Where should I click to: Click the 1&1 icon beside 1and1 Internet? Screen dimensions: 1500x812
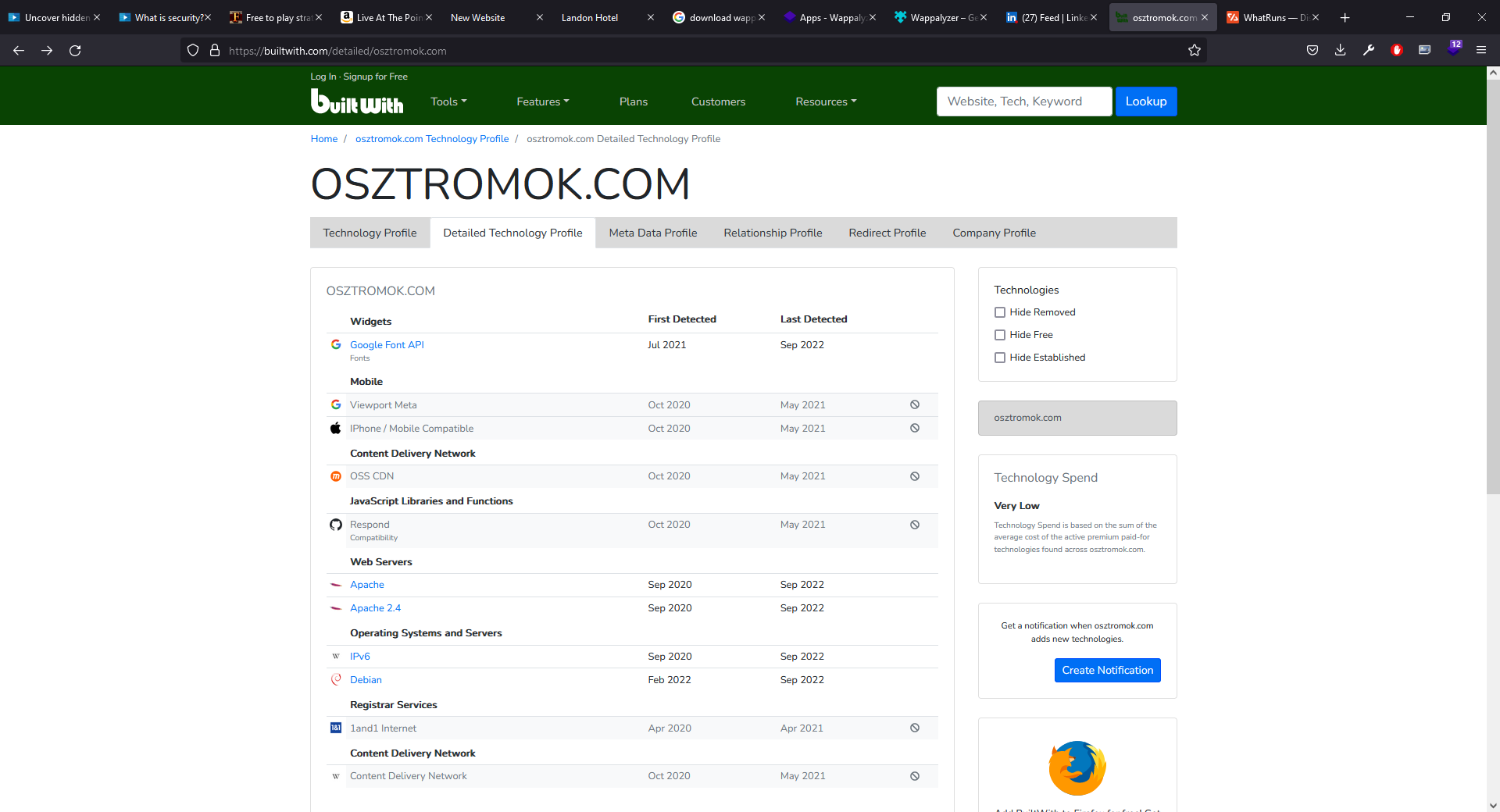[336, 728]
